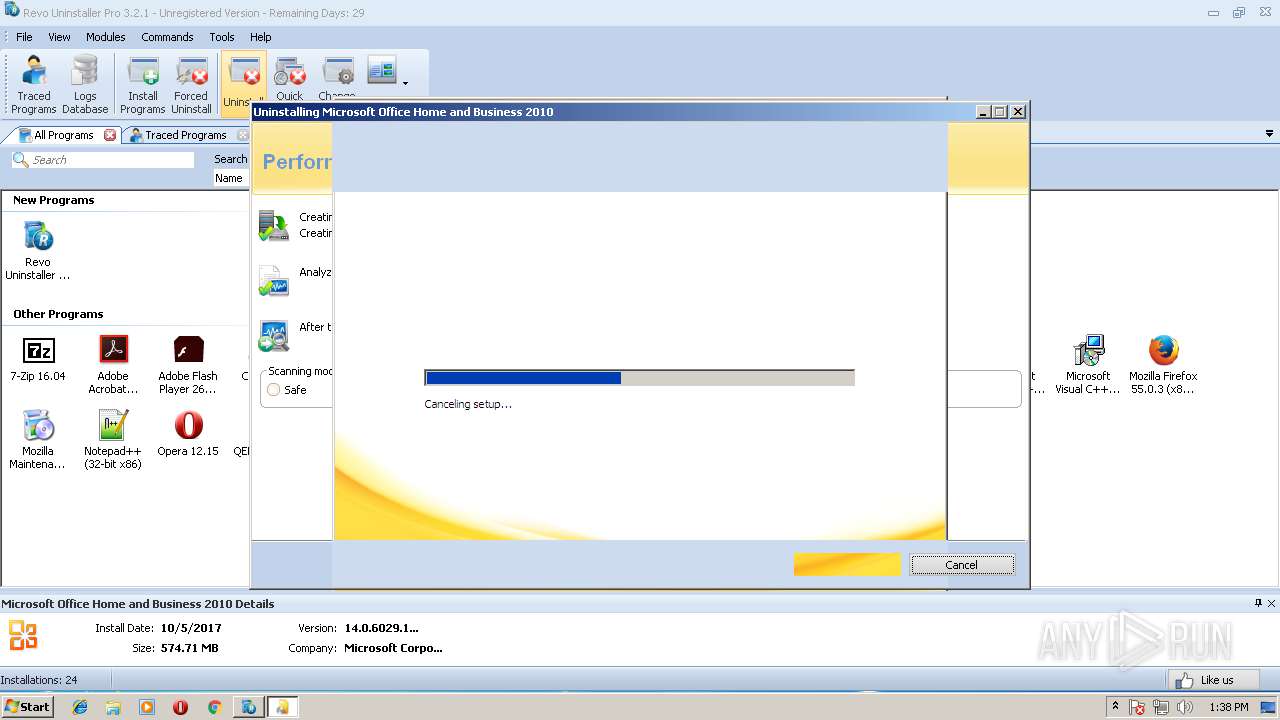Image resolution: width=1280 pixels, height=720 pixels.
Task: Select the Notepad++ (32-bit x86) icon
Action: (113, 440)
